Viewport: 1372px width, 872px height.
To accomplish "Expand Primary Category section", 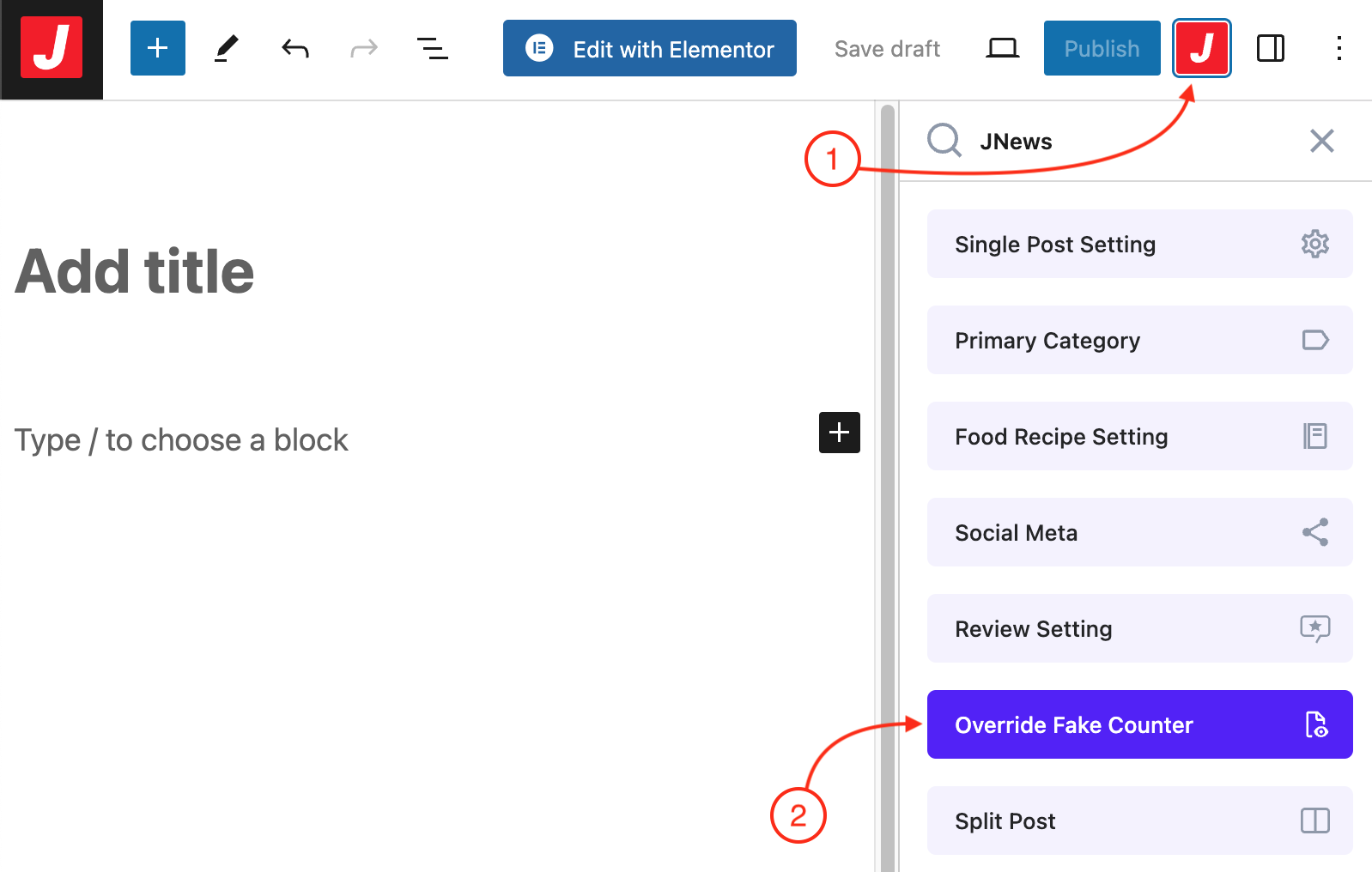I will click(x=1139, y=341).
